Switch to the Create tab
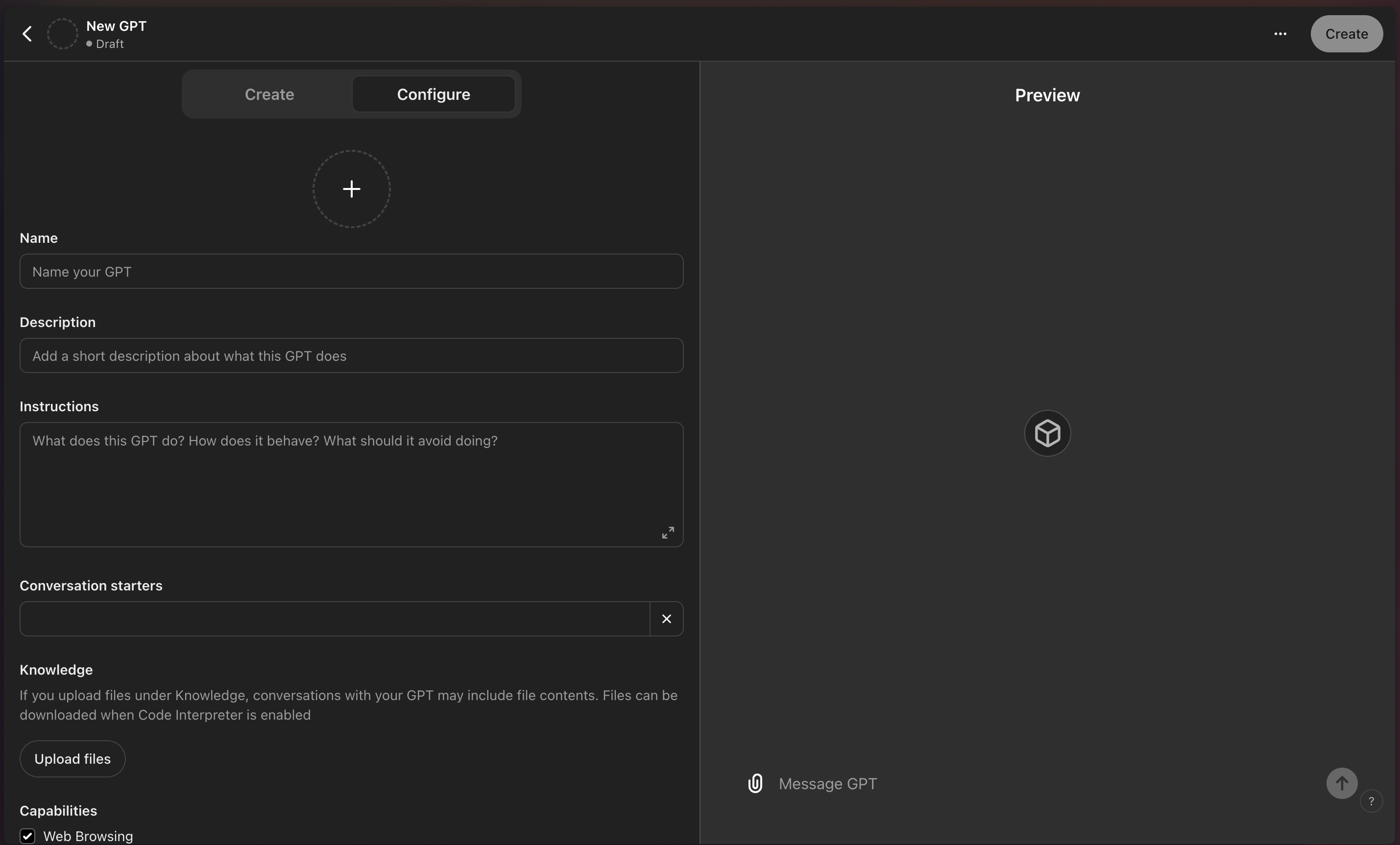 tap(269, 94)
